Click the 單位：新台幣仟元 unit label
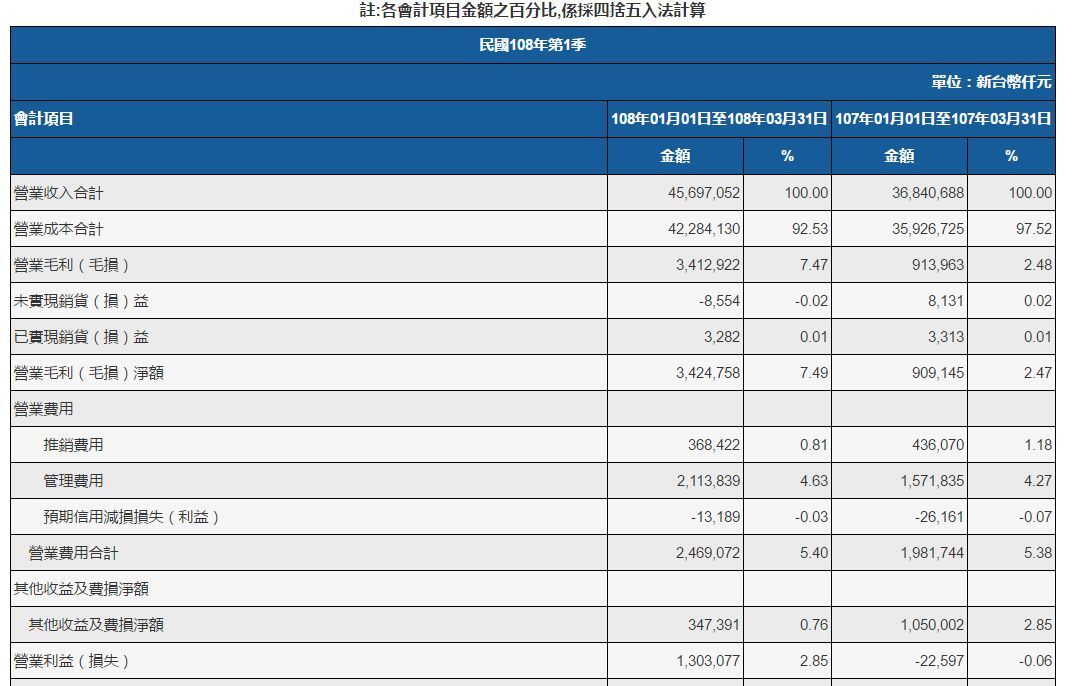Image resolution: width=1078 pixels, height=686 pixels. click(991, 83)
